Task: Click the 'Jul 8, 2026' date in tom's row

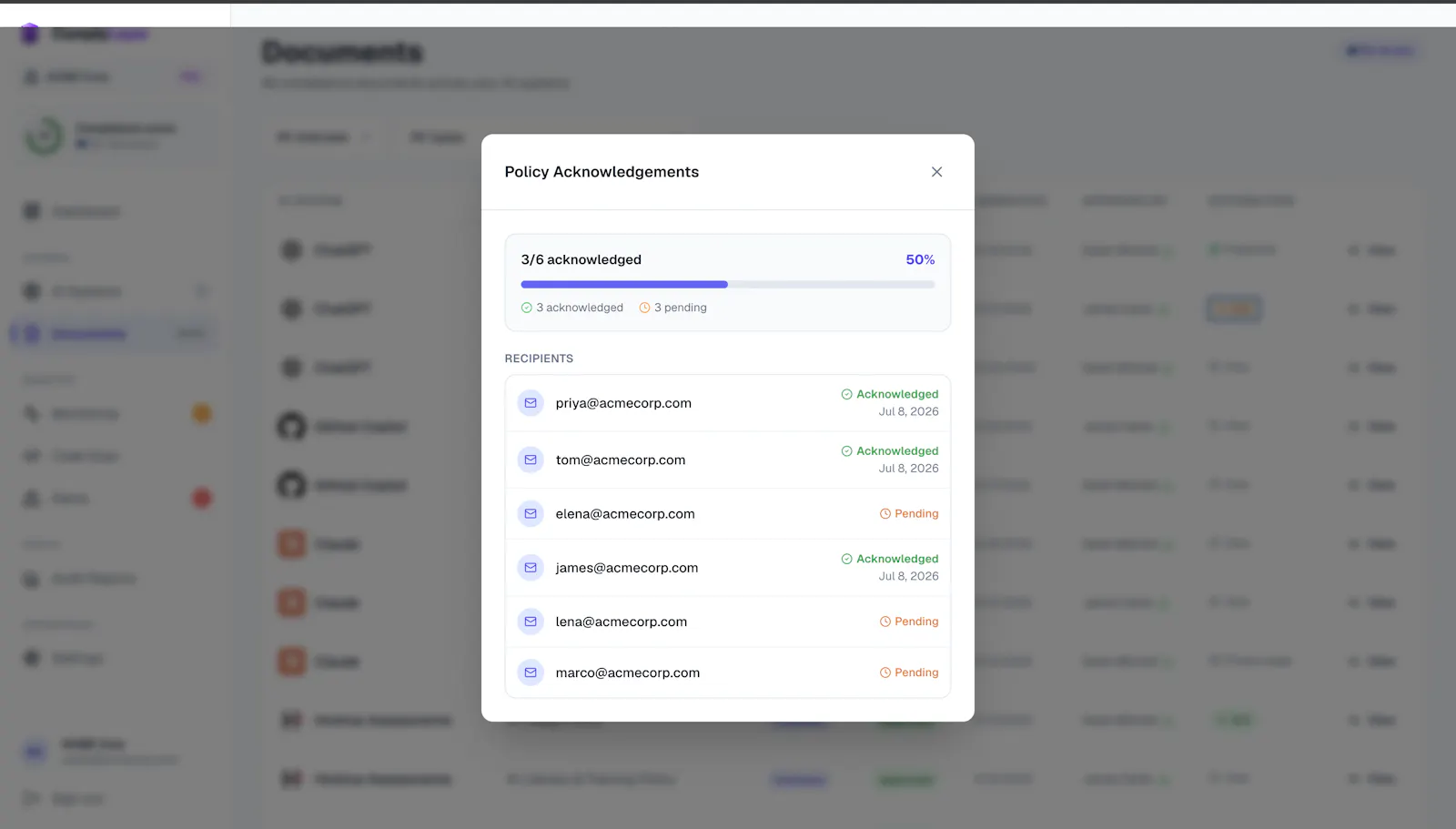Action: (908, 468)
